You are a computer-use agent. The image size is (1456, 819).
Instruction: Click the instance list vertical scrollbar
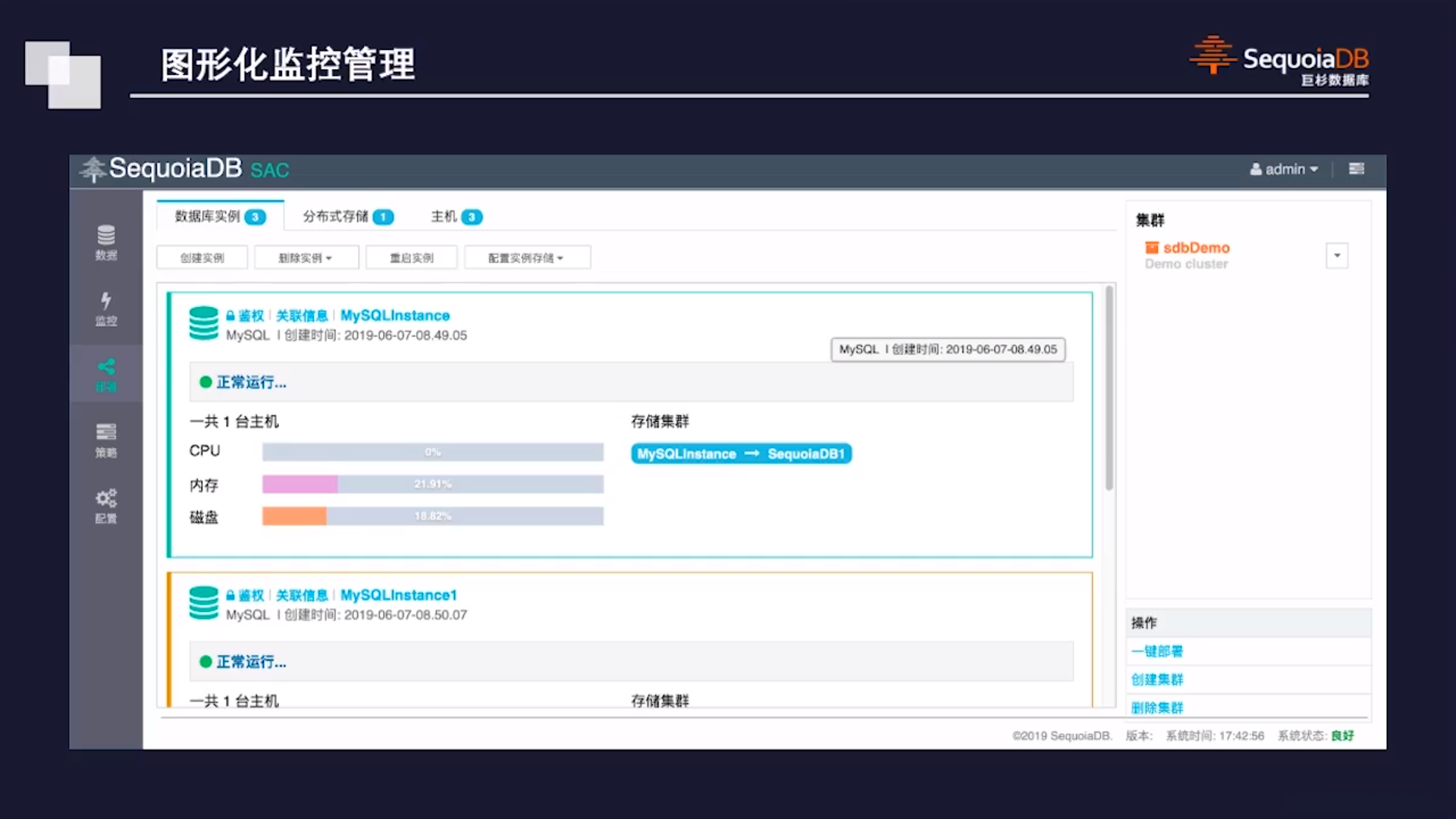pos(1109,387)
